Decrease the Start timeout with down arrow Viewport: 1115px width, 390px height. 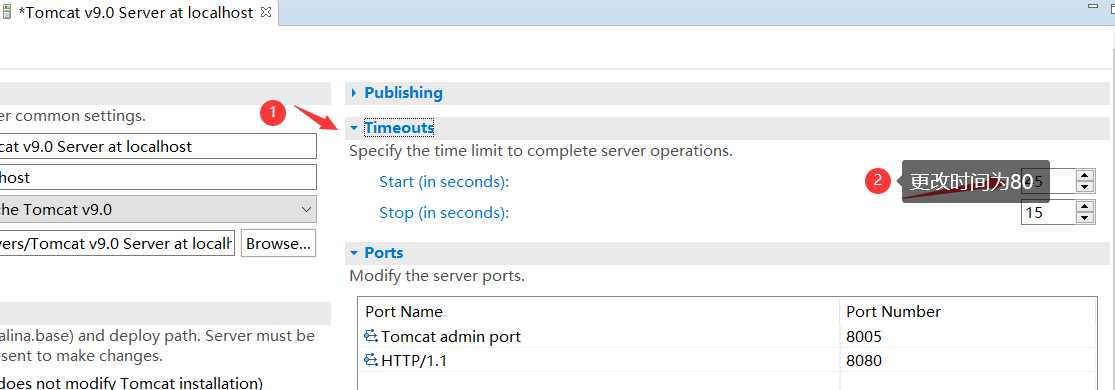point(1085,186)
